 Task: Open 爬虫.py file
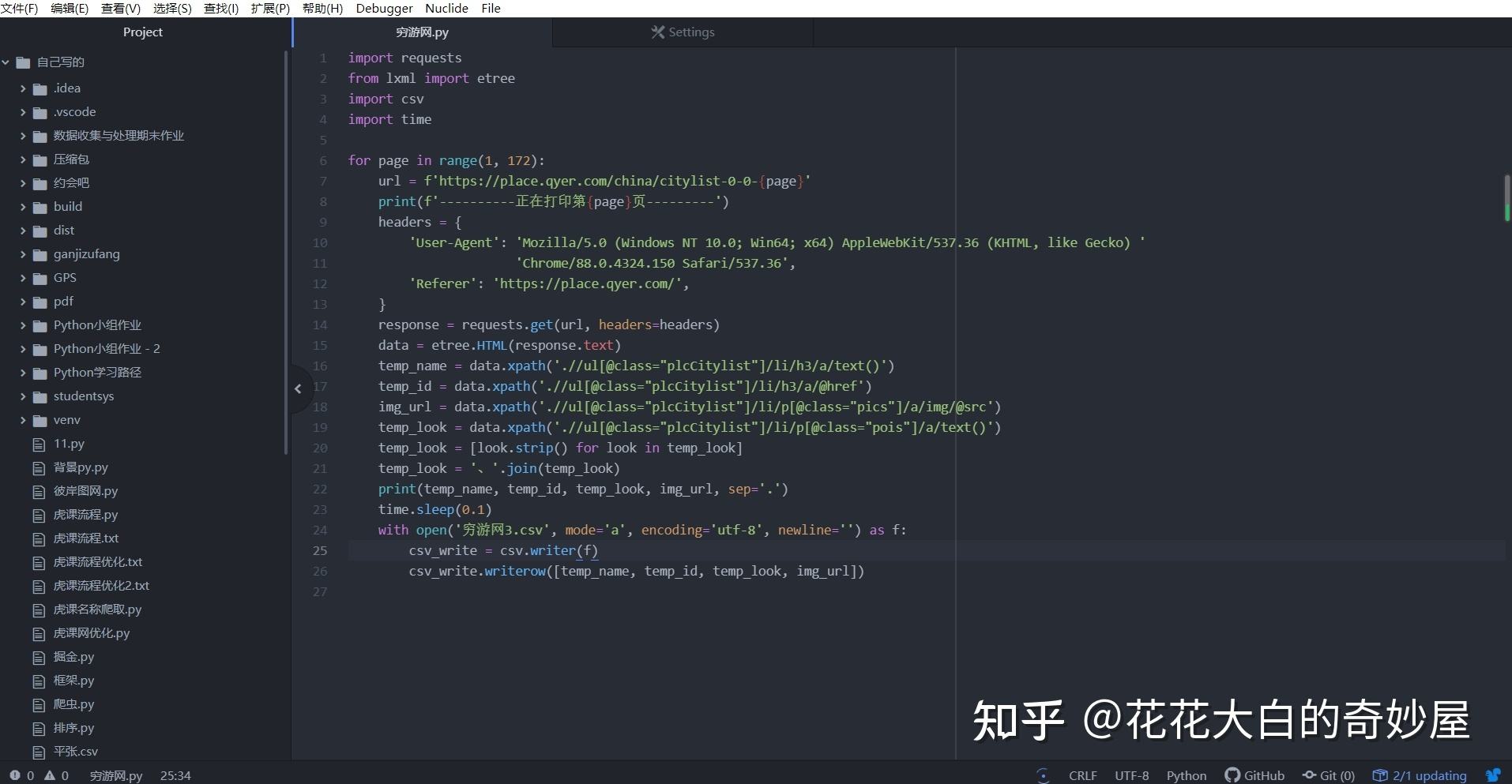click(73, 704)
